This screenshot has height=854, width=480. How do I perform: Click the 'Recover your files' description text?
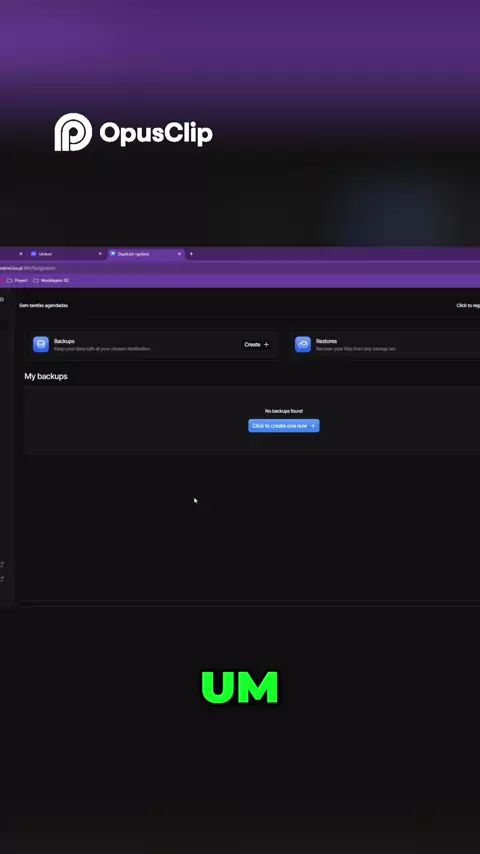[356, 349]
